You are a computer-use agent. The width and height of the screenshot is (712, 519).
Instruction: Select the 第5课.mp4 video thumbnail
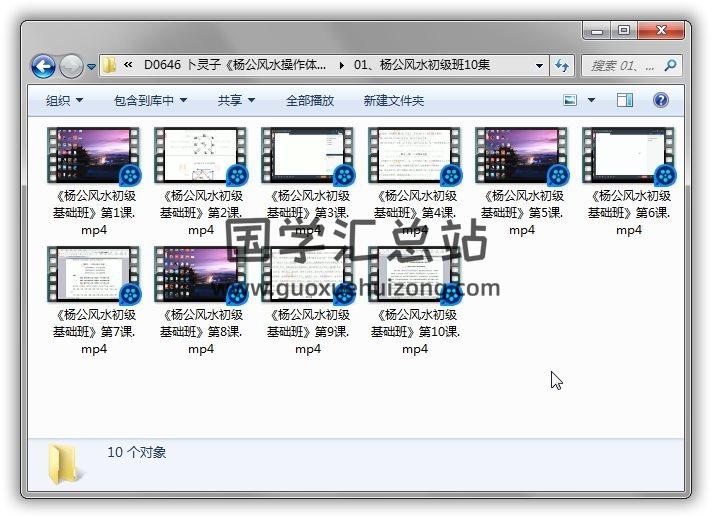[x=522, y=156]
